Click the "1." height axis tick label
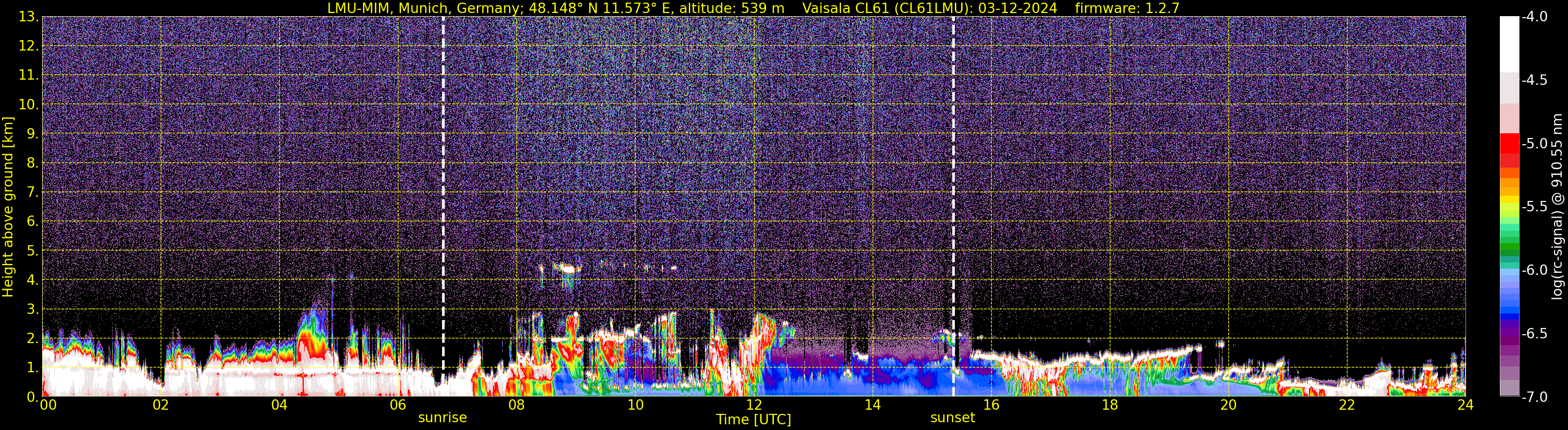The width and height of the screenshot is (1568, 430). [32, 367]
